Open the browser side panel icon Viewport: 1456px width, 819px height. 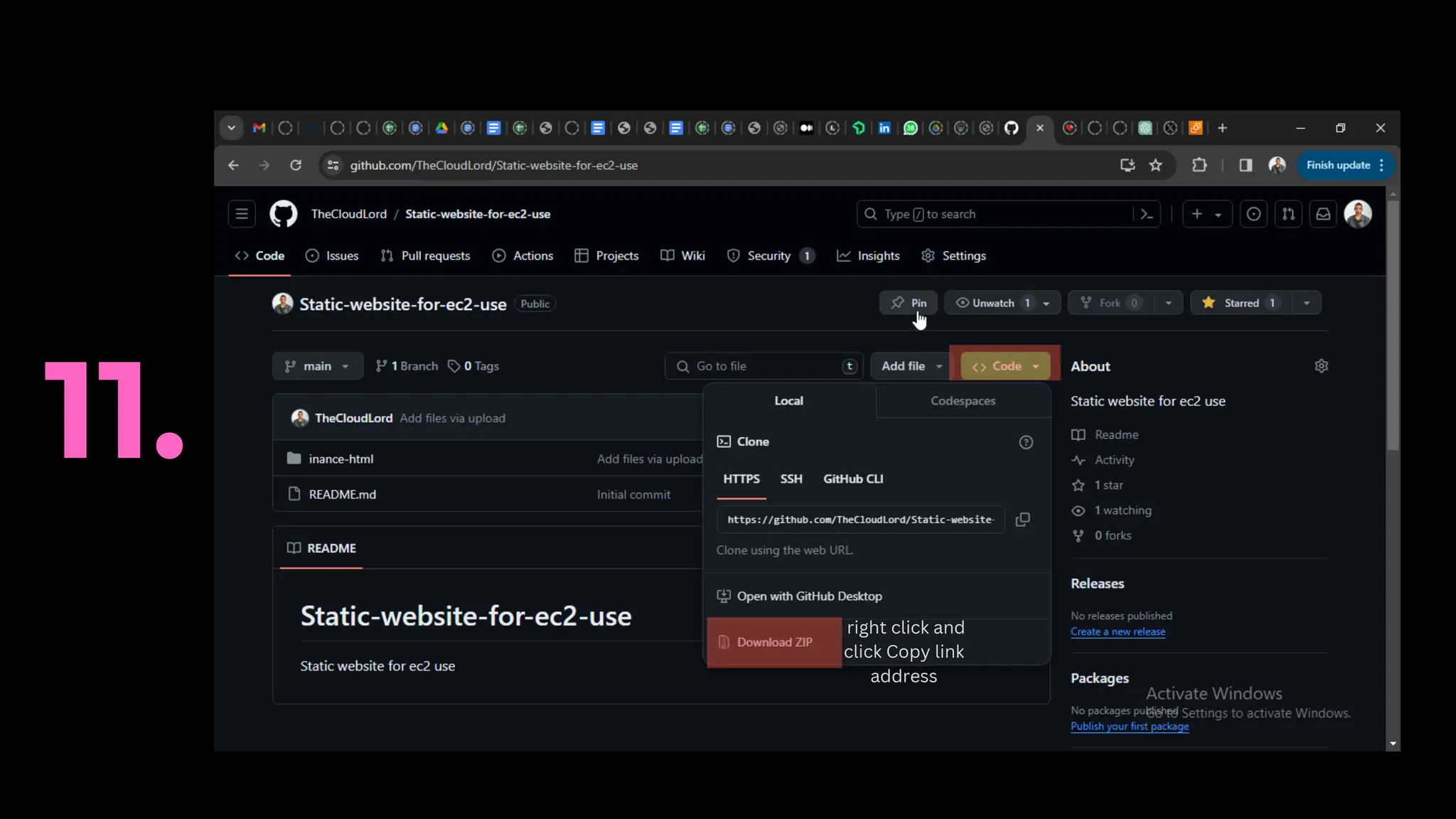click(x=1246, y=166)
